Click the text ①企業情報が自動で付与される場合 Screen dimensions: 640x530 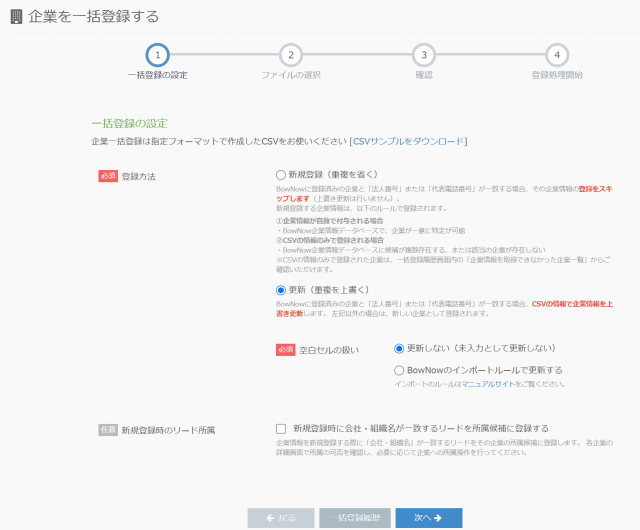pyautogui.click(x=330, y=221)
